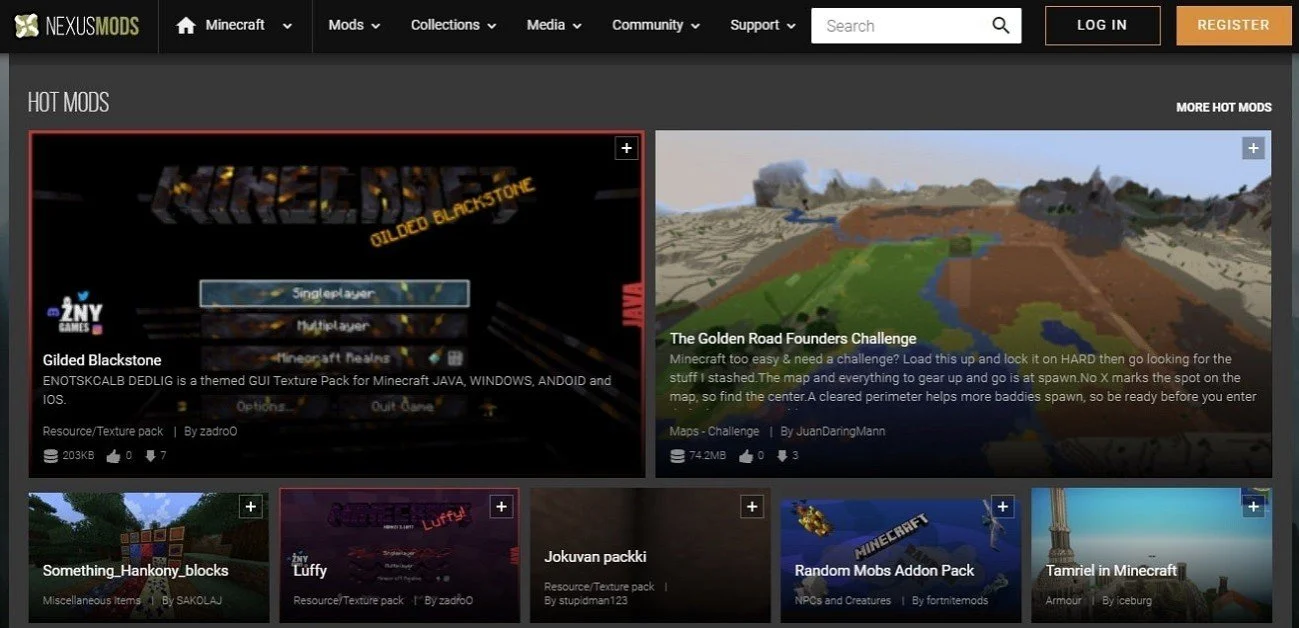Open The Golden Road Founders Challenge title
The height and width of the screenshot is (628, 1299).
pyautogui.click(x=793, y=338)
